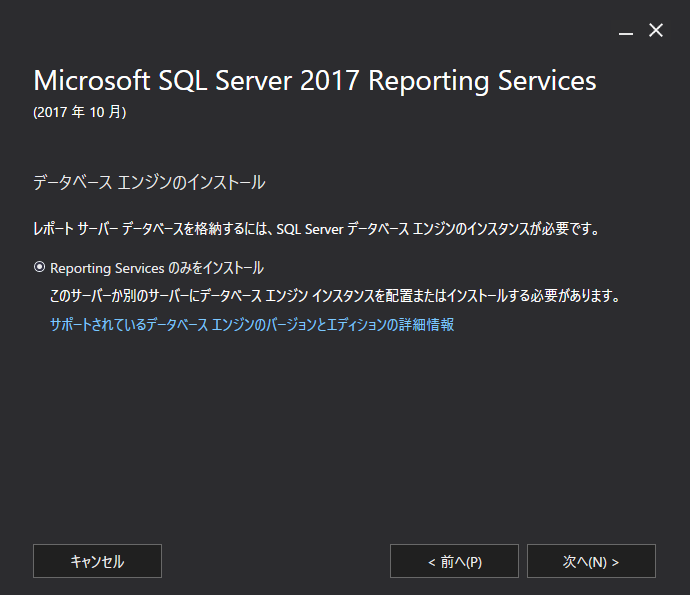Click the レポート サーバー データベース description sentence
This screenshot has height=595, width=690.
point(317,229)
